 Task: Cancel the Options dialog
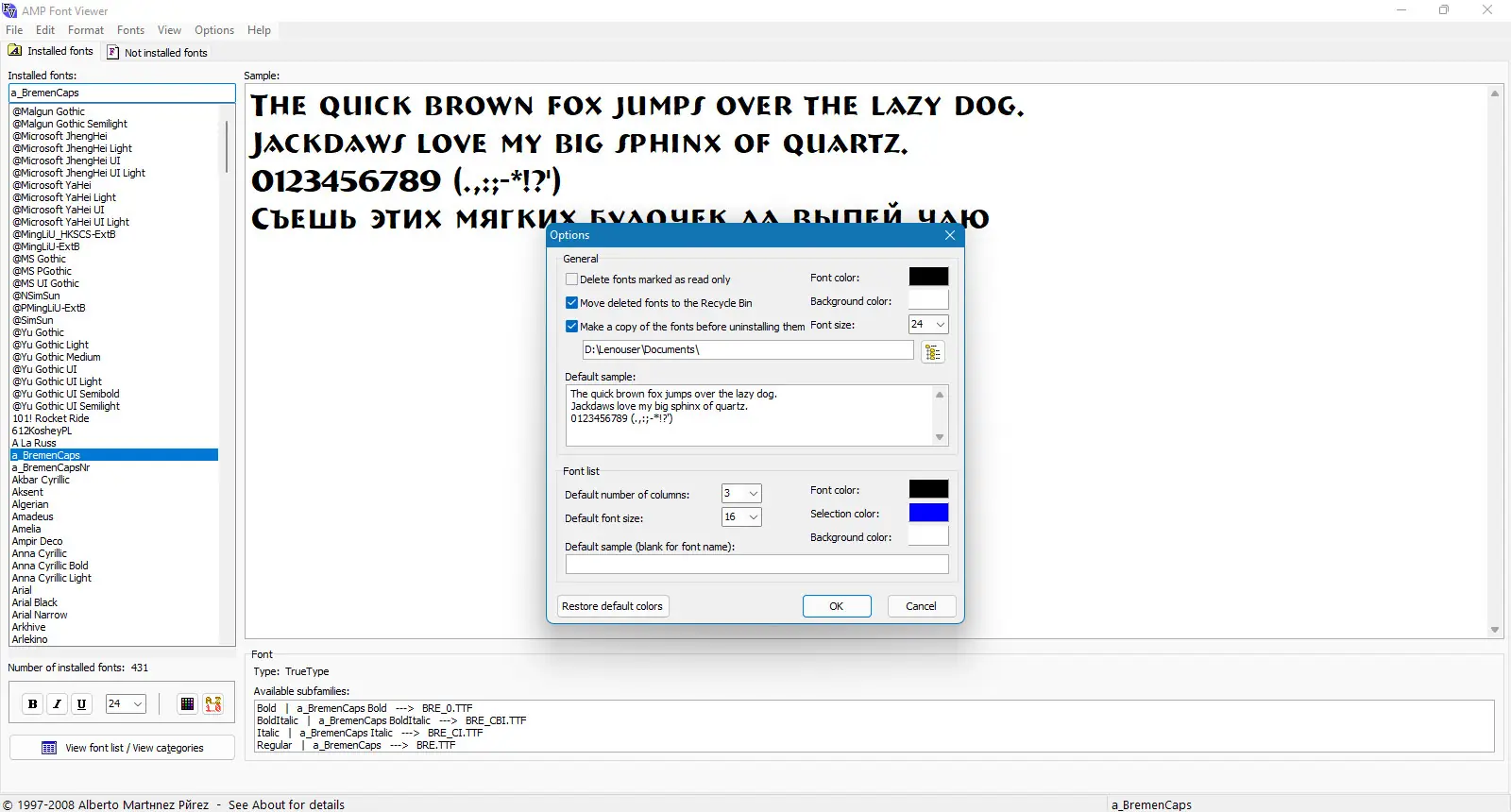[921, 606]
